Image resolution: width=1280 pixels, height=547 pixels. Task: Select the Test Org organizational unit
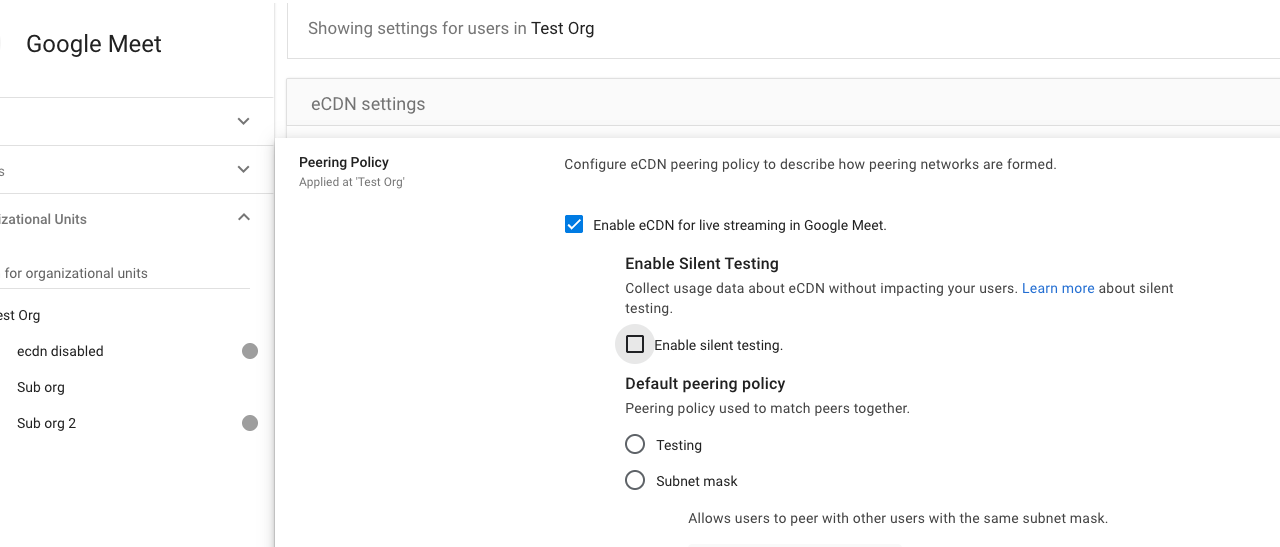(x=20, y=315)
